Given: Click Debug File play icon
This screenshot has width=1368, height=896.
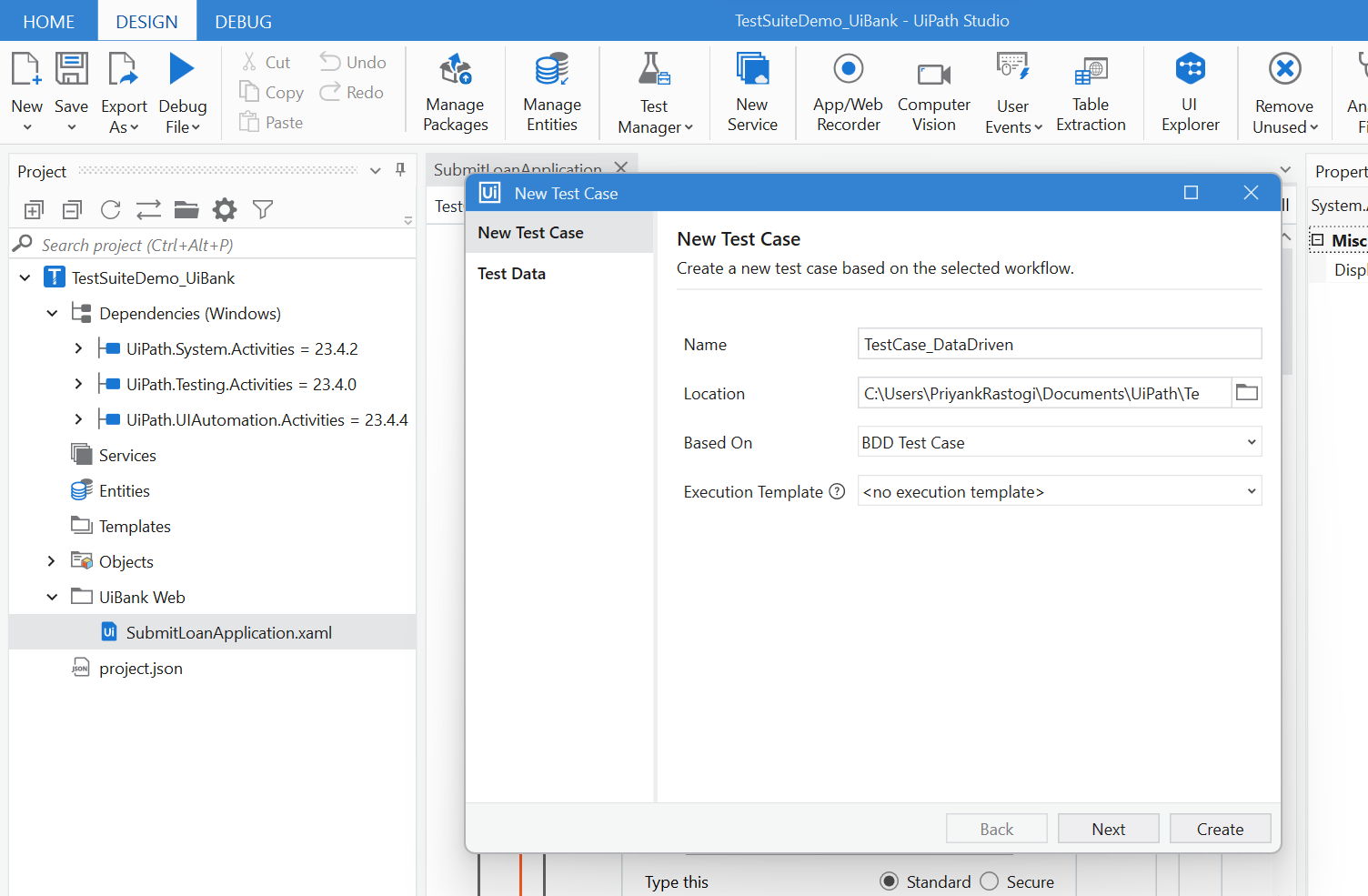Looking at the screenshot, I should pos(182,69).
